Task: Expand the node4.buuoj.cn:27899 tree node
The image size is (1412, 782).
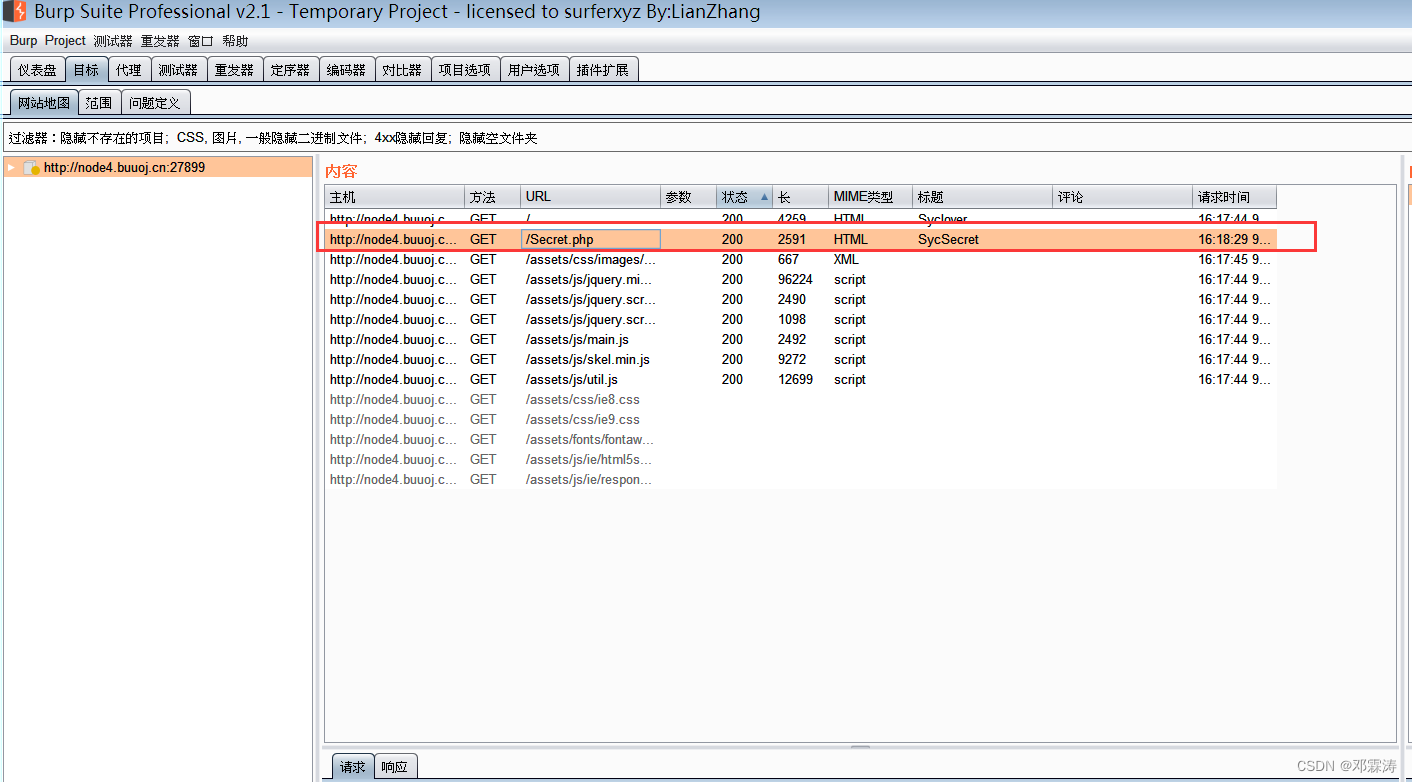Action: point(10,167)
